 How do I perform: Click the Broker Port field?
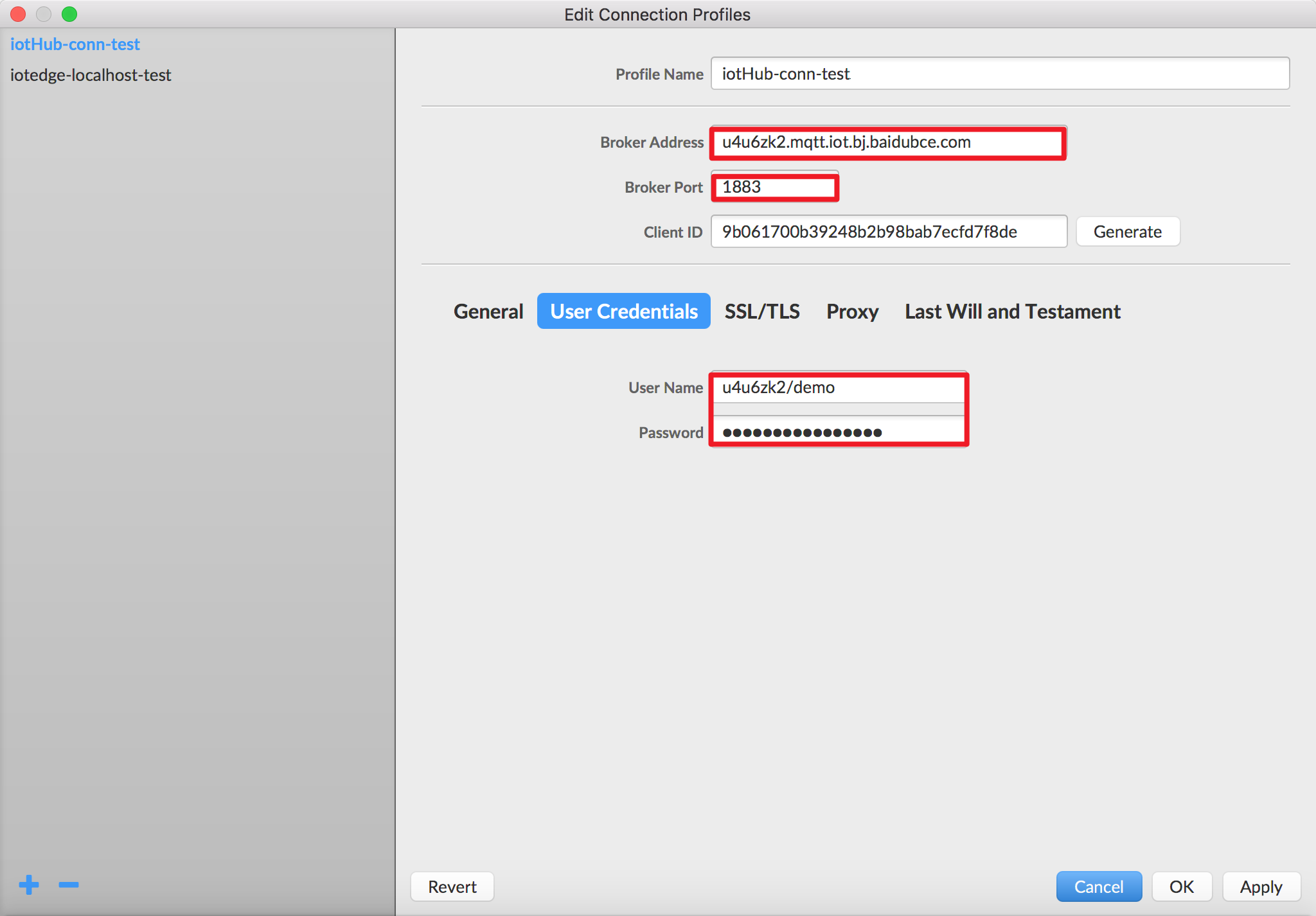click(x=775, y=187)
